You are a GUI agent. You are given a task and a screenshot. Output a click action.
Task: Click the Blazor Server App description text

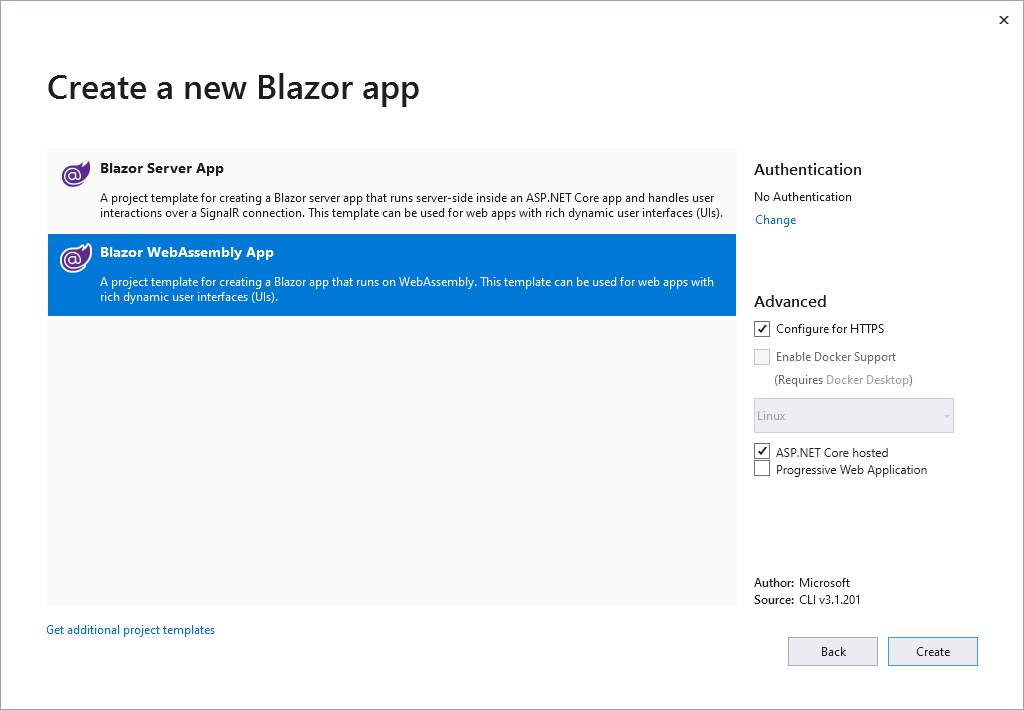411,205
